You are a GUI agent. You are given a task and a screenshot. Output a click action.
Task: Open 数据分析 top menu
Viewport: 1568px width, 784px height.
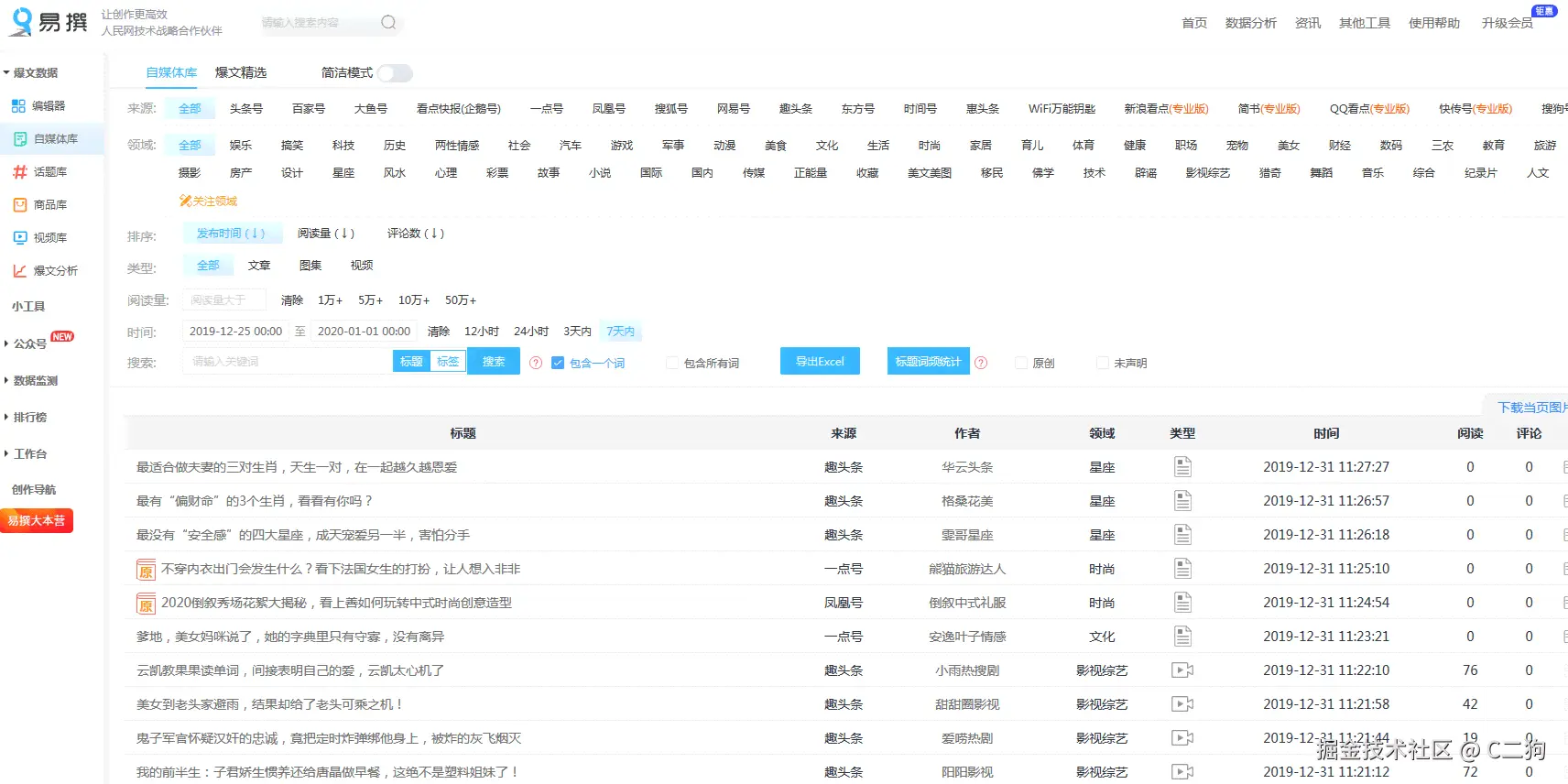click(x=1250, y=23)
